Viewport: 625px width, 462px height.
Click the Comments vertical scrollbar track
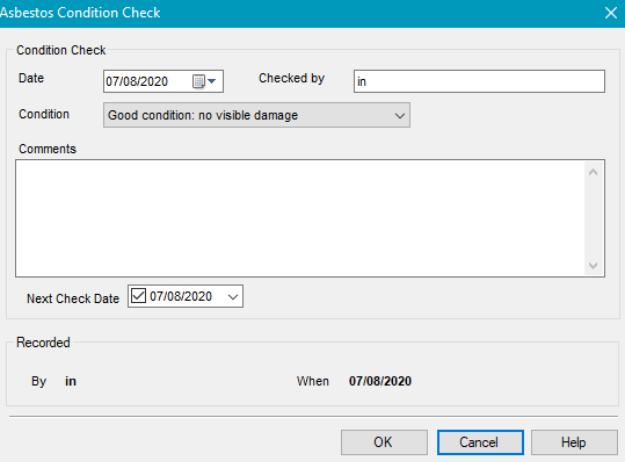click(593, 218)
